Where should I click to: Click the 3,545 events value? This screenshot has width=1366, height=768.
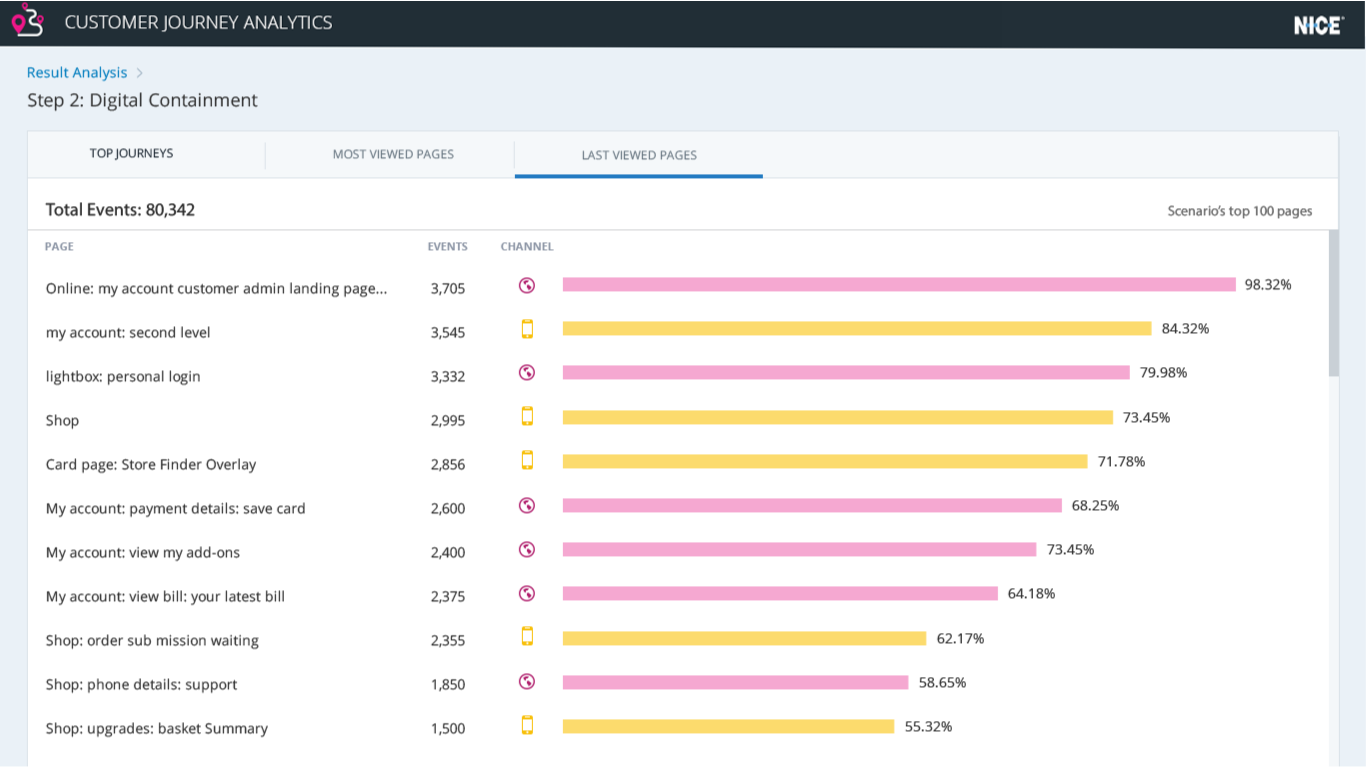(448, 333)
